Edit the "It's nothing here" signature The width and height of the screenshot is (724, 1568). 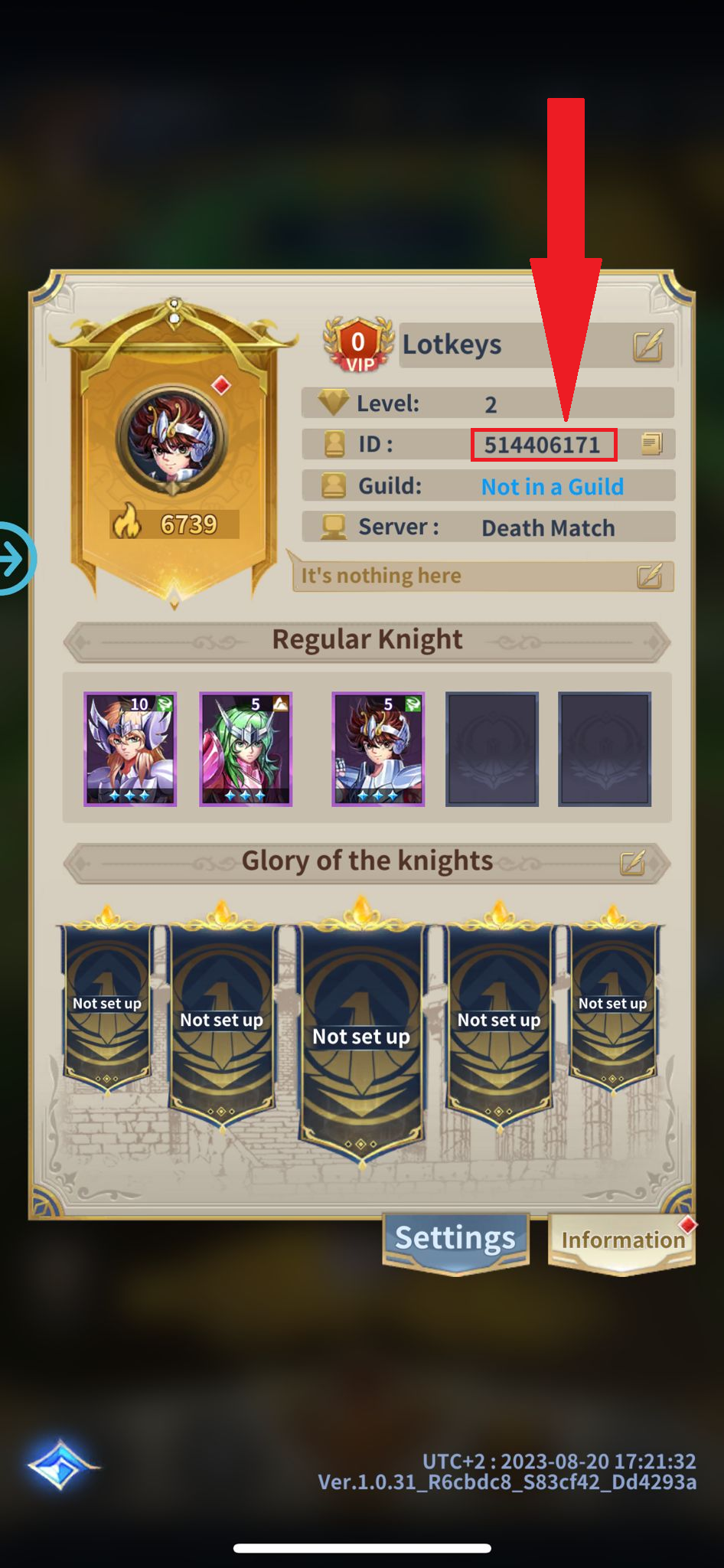pos(650,576)
